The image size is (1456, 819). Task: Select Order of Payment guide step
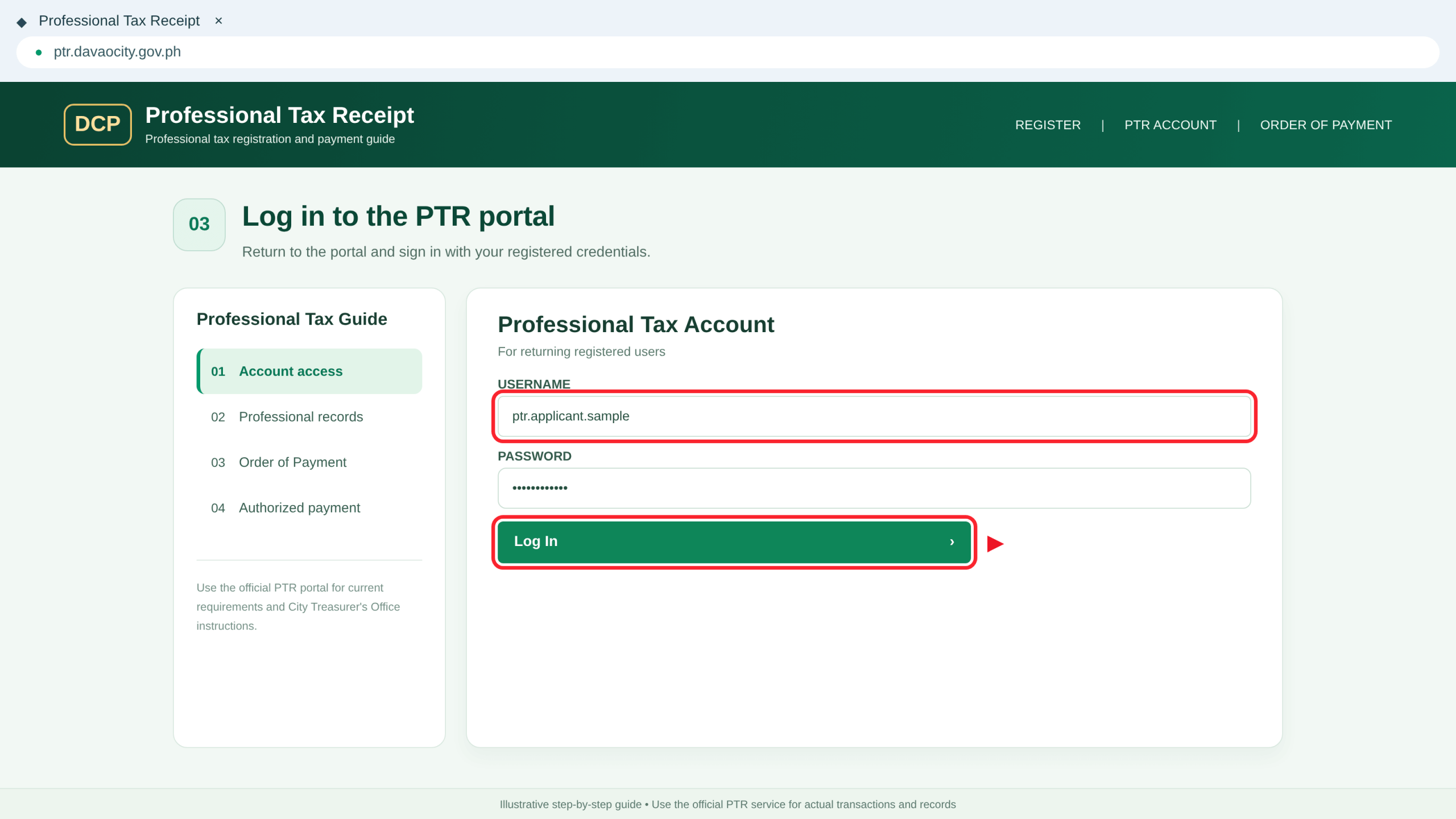(309, 462)
